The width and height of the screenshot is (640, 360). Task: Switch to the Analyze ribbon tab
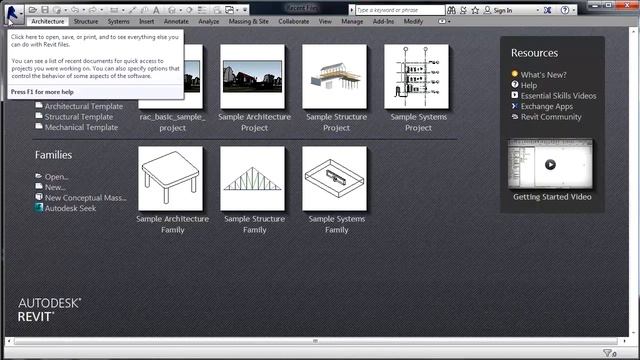(x=209, y=21)
